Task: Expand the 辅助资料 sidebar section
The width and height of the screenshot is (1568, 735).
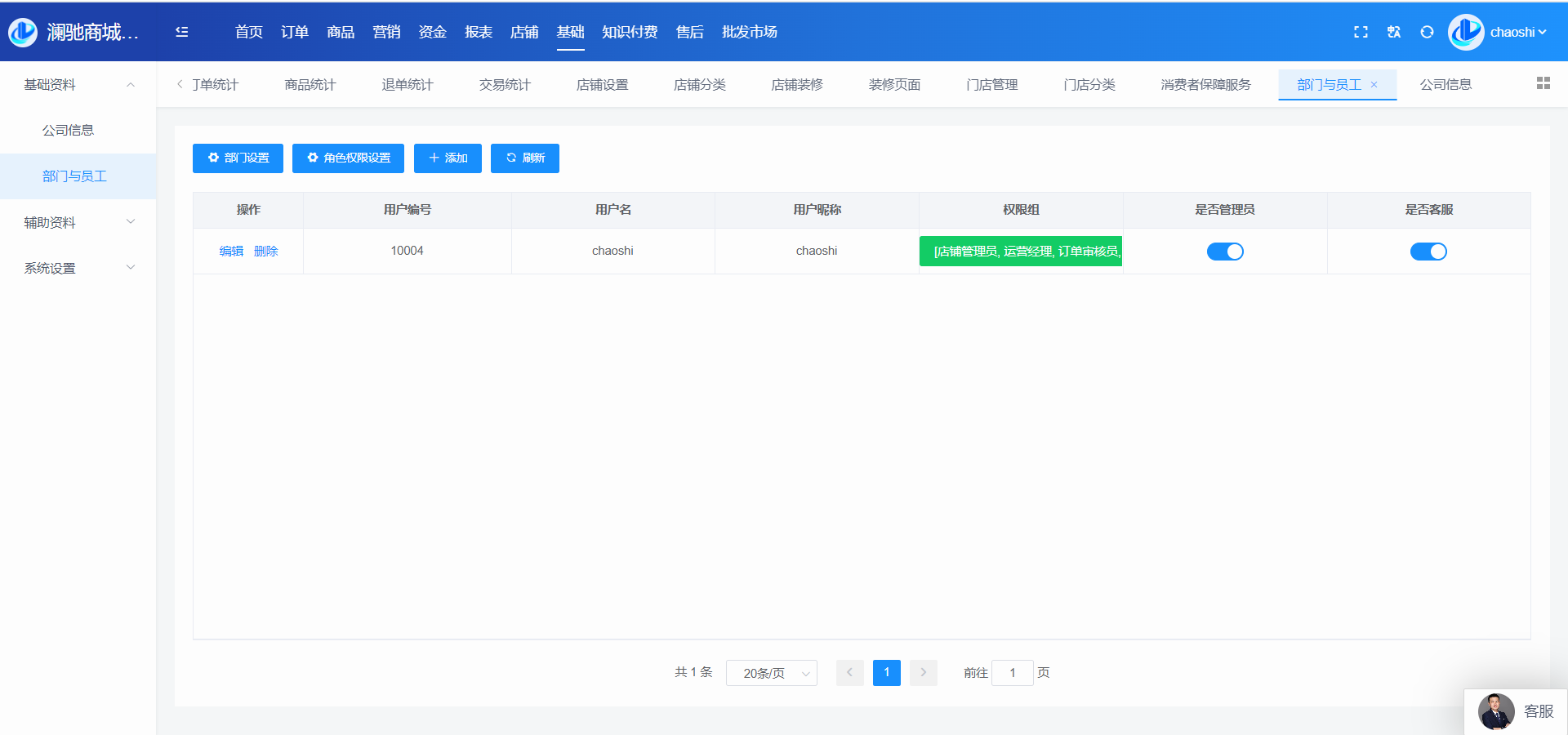Action: tap(78, 222)
